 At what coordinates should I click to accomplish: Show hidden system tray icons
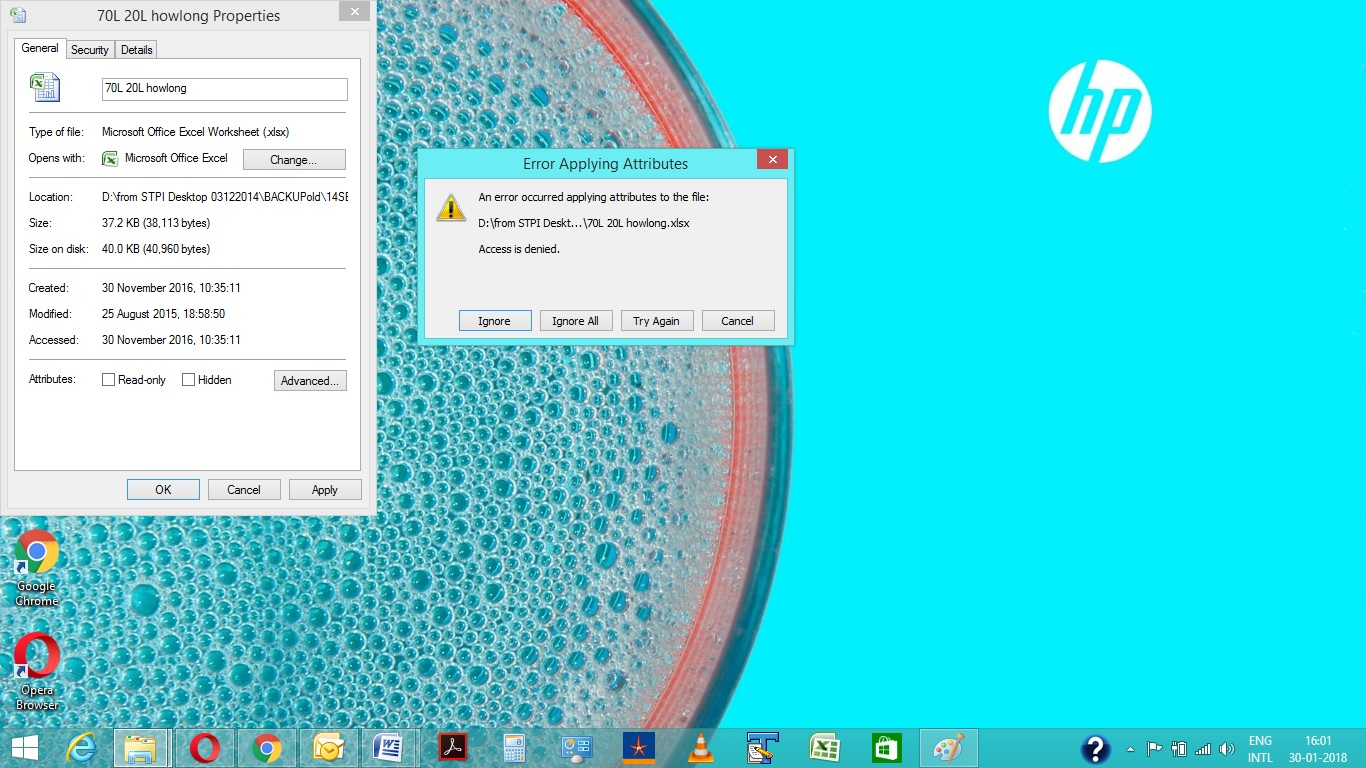coord(1131,749)
